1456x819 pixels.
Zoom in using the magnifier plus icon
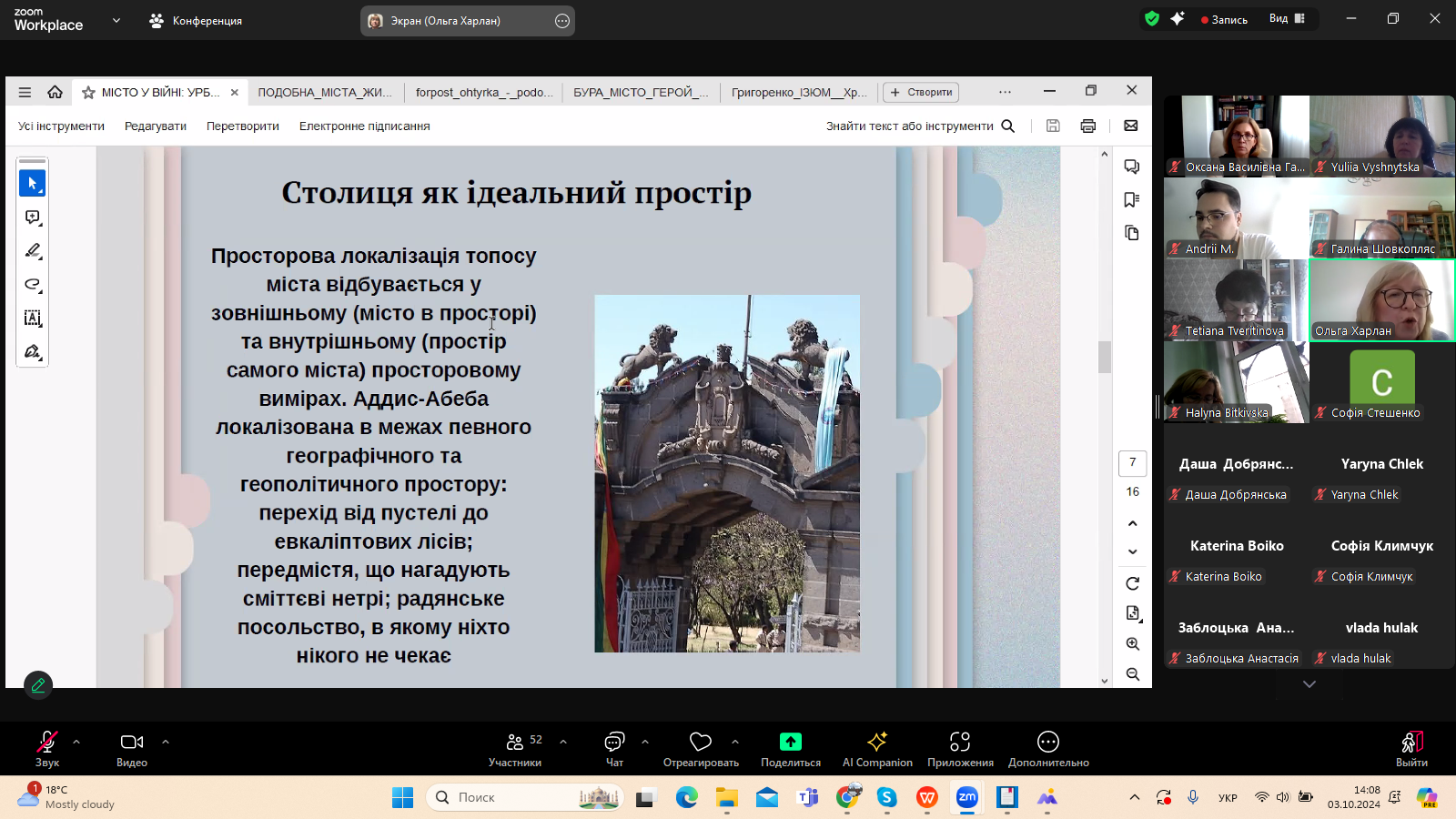click(x=1132, y=644)
